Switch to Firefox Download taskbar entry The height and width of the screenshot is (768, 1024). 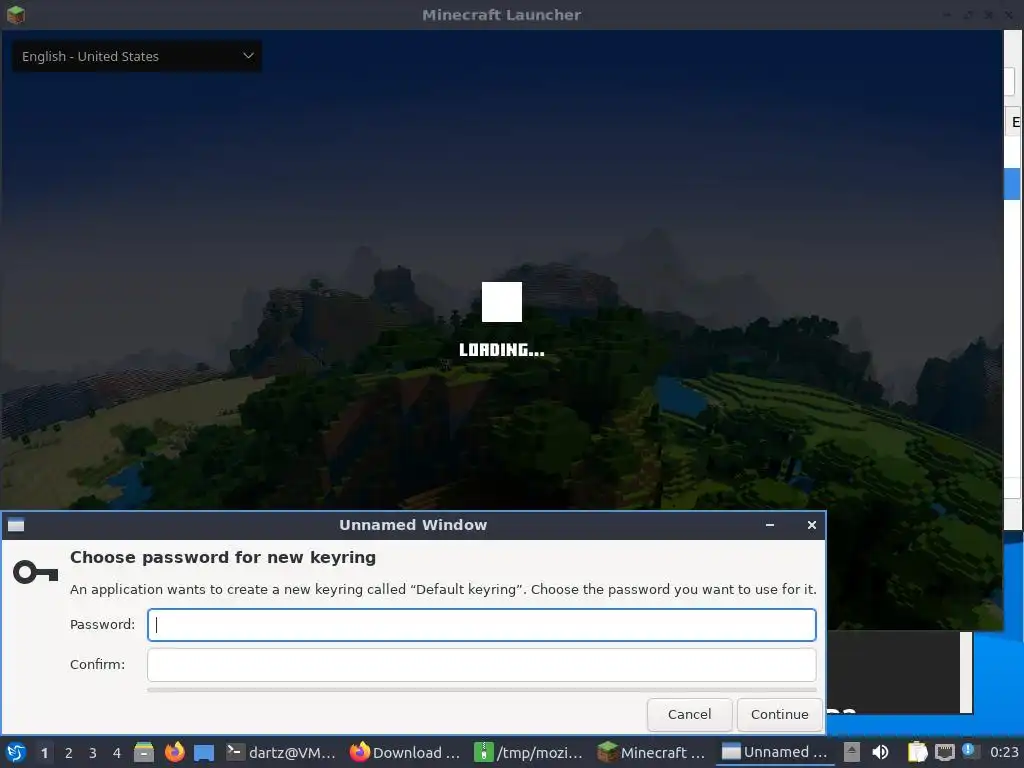tap(406, 752)
